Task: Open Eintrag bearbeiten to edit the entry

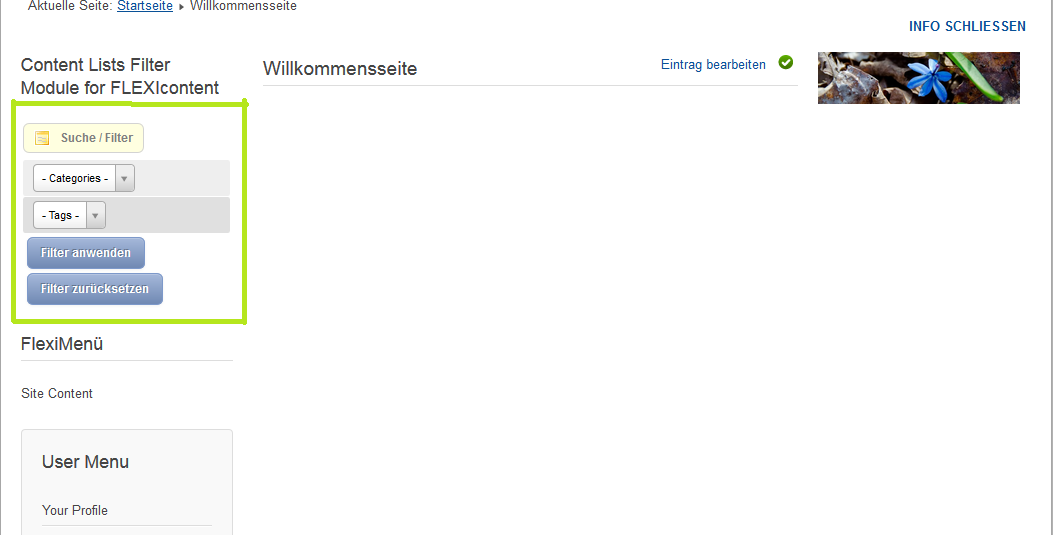Action: click(713, 64)
